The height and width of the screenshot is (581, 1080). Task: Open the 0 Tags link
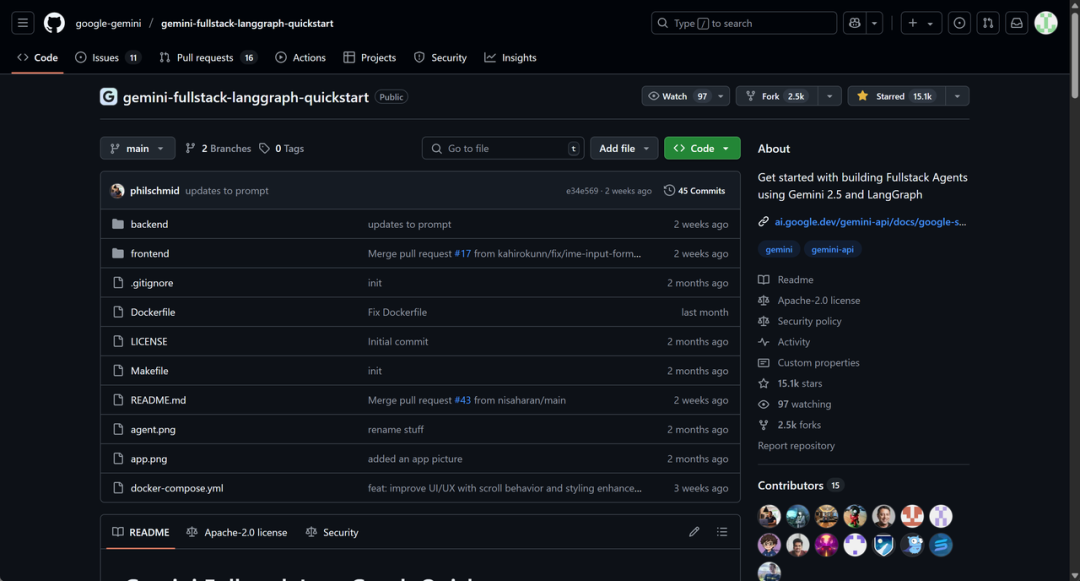click(x=282, y=149)
